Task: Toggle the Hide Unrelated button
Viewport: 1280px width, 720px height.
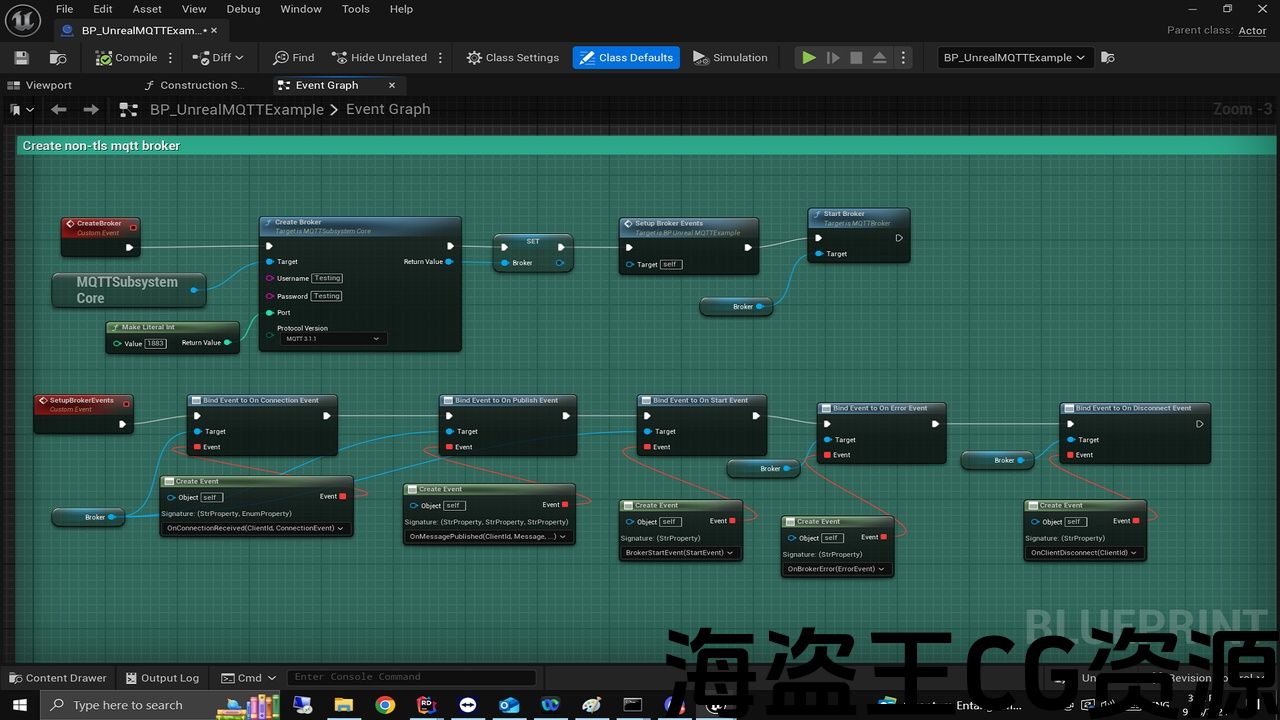Action: 379,58
